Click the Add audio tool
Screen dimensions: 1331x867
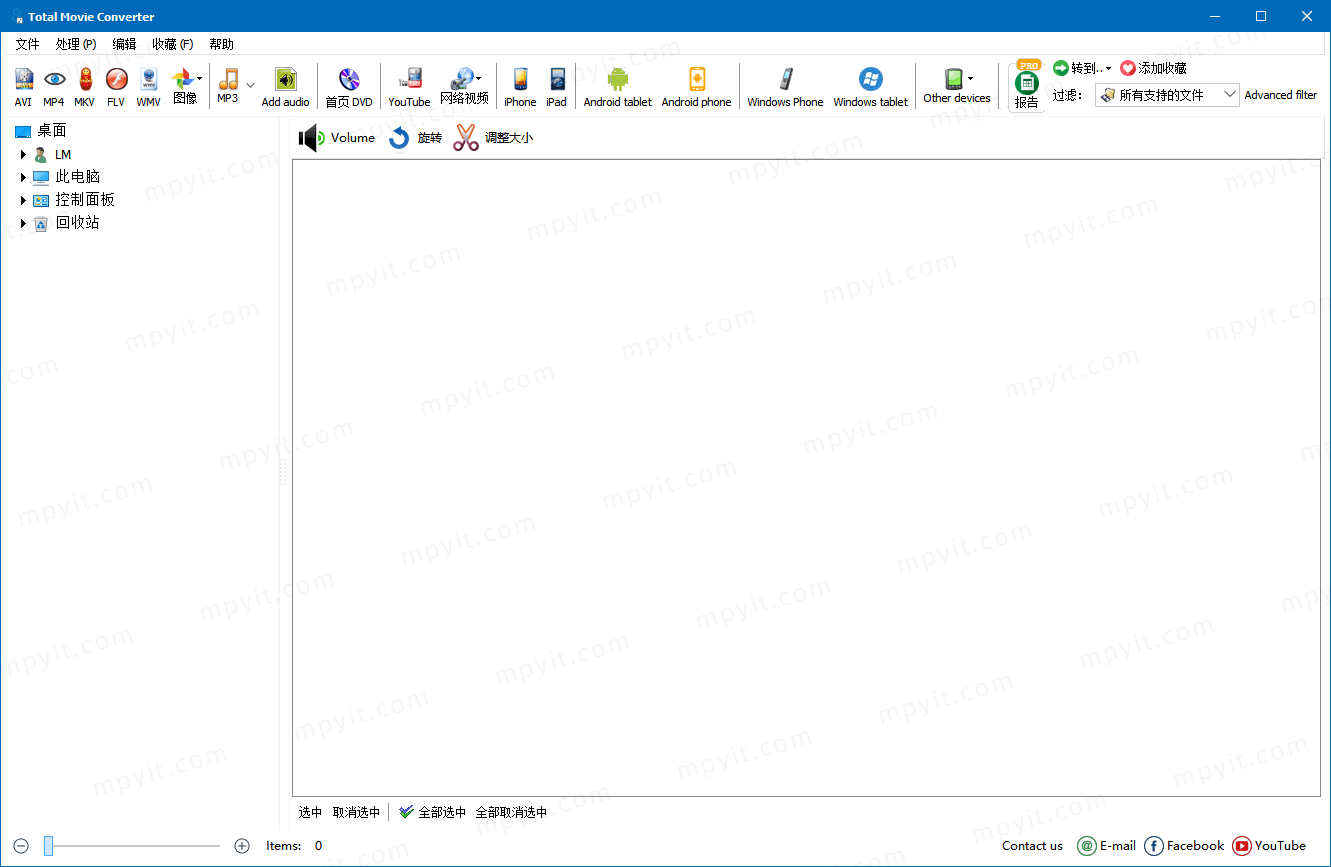[x=286, y=87]
